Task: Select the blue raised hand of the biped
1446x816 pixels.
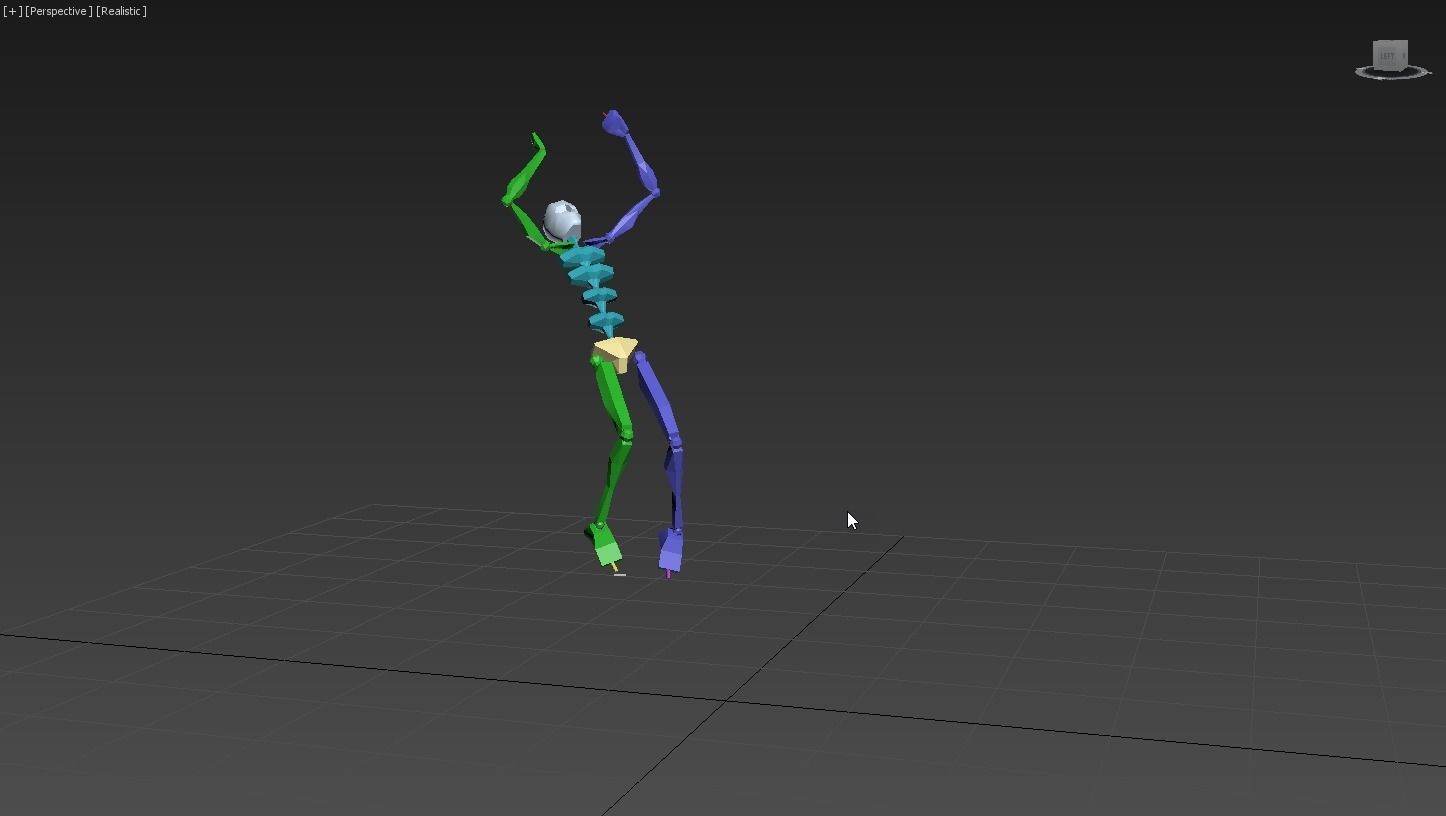Action: click(613, 123)
